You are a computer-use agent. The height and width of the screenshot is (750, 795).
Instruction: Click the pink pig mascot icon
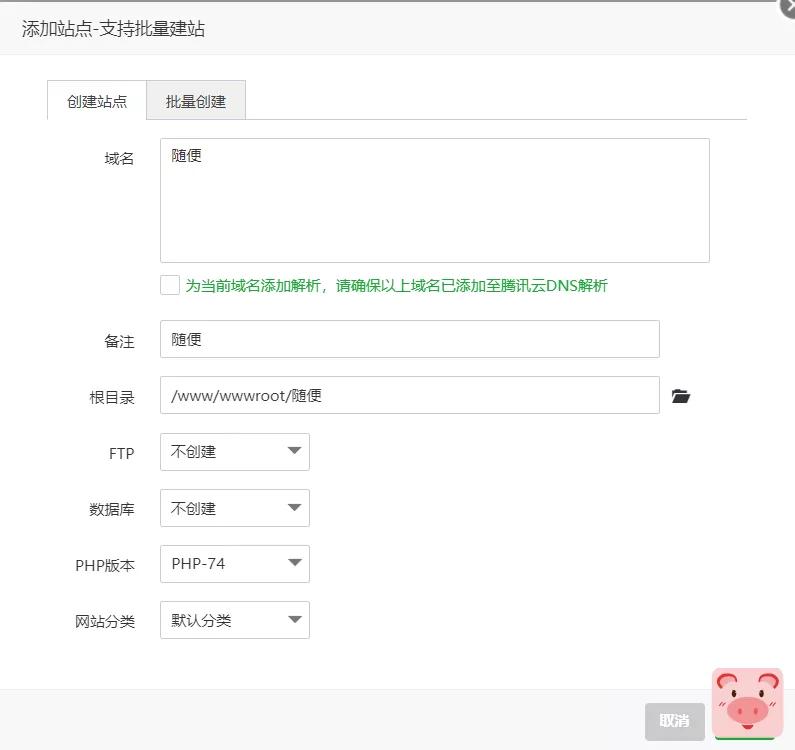click(747, 703)
